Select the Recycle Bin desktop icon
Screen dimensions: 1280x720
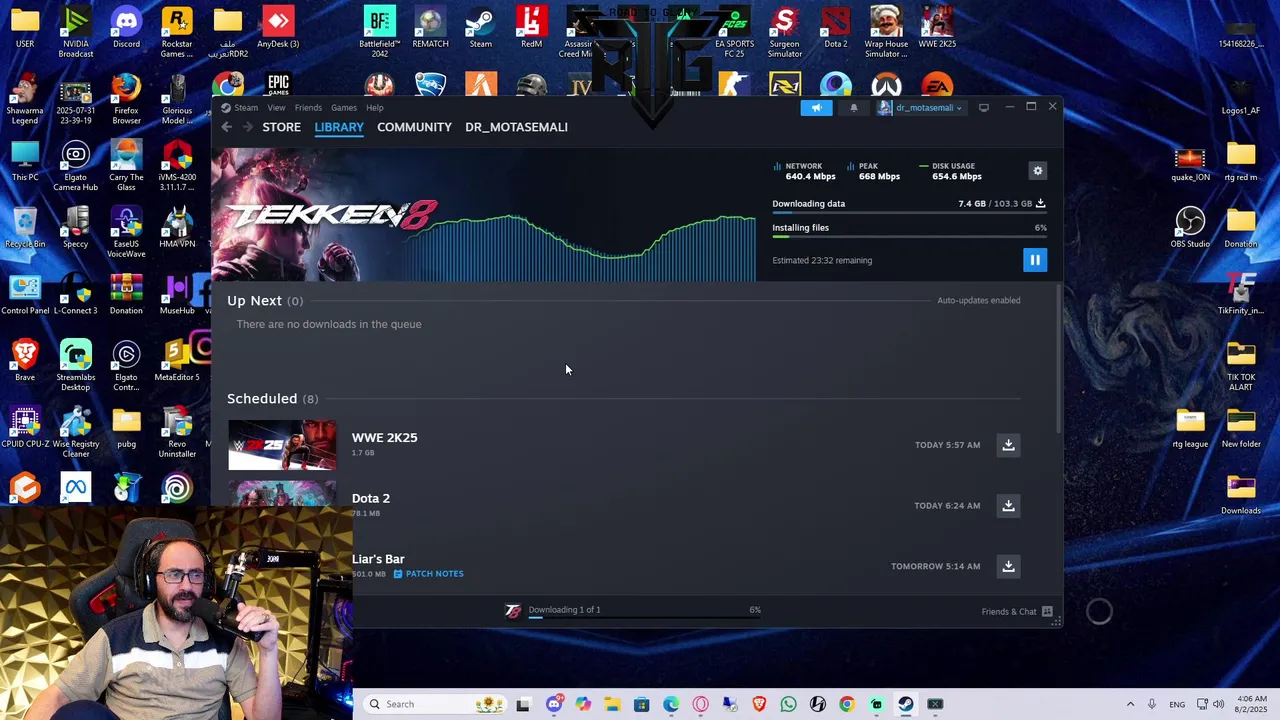25,227
